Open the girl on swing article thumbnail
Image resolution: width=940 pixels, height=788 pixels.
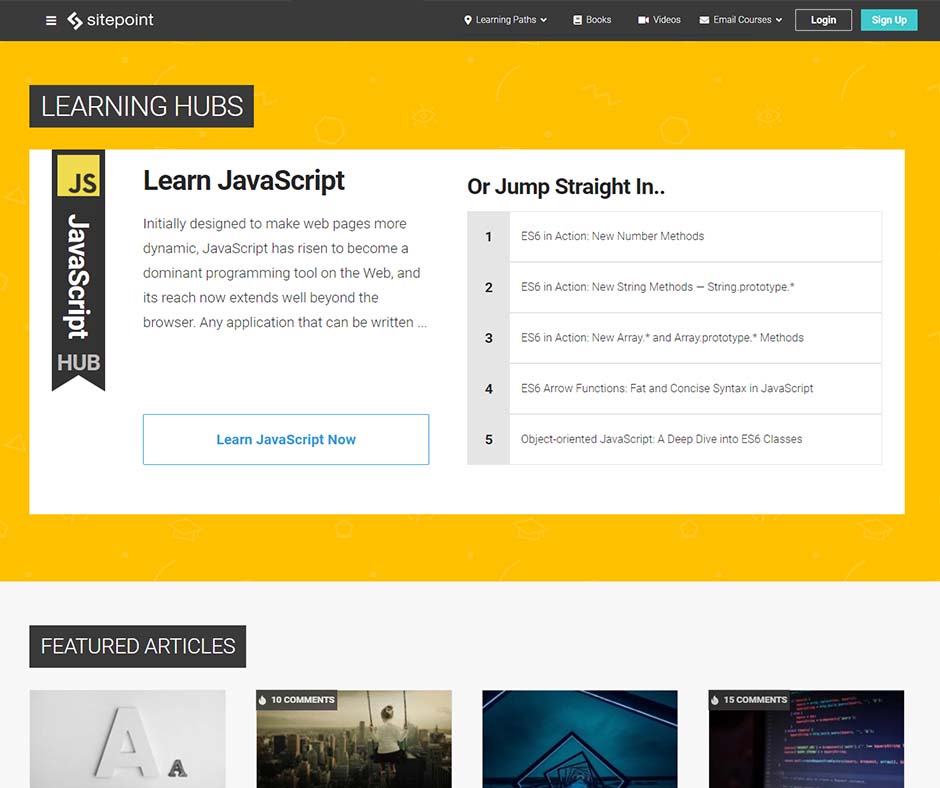[354, 739]
